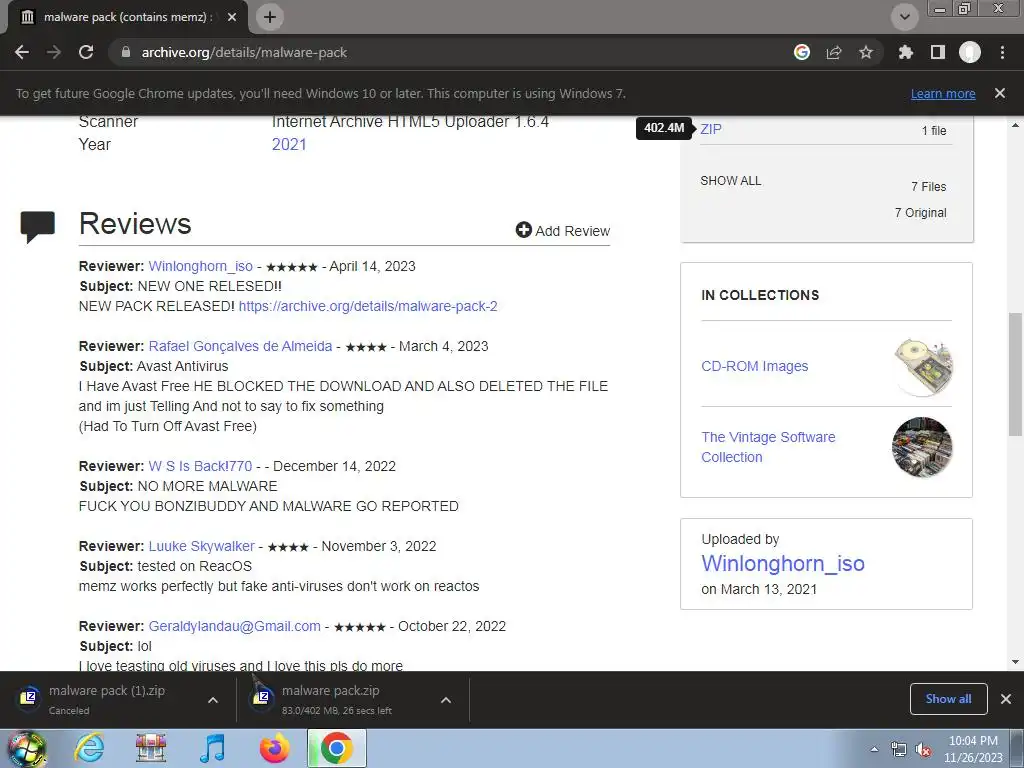Screen dimensions: 1024x768
Task: Click Show all downloads button
Action: 948,699
